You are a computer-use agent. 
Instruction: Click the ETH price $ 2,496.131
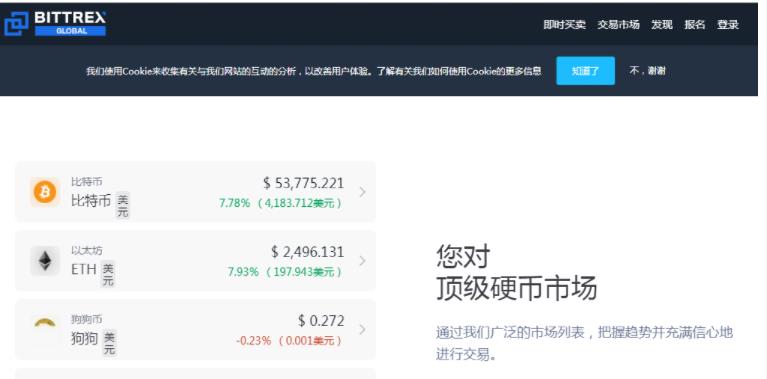(x=308, y=252)
